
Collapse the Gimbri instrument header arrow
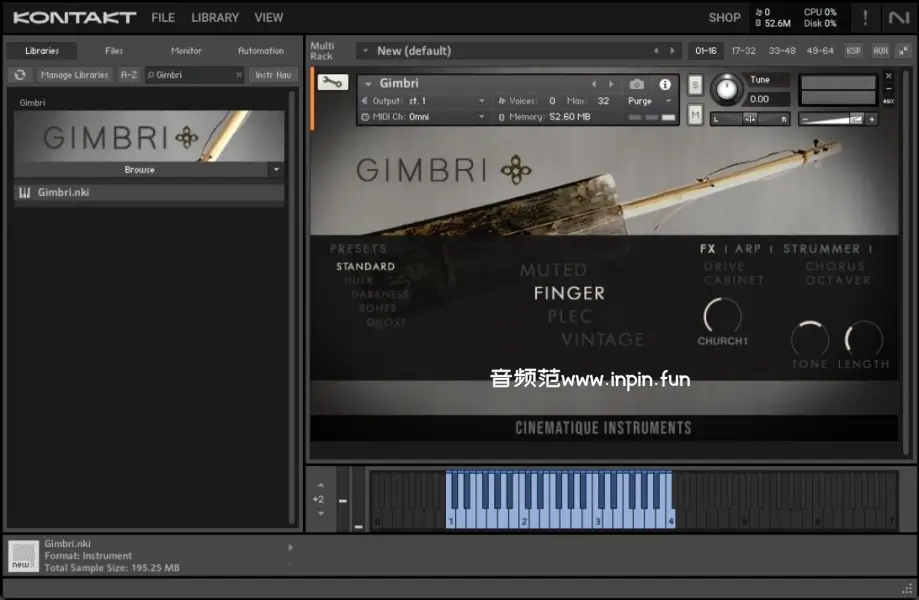(368, 84)
